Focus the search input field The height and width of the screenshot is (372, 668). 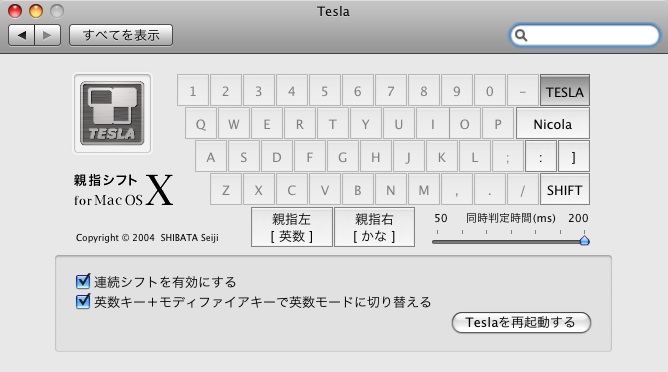coord(585,35)
